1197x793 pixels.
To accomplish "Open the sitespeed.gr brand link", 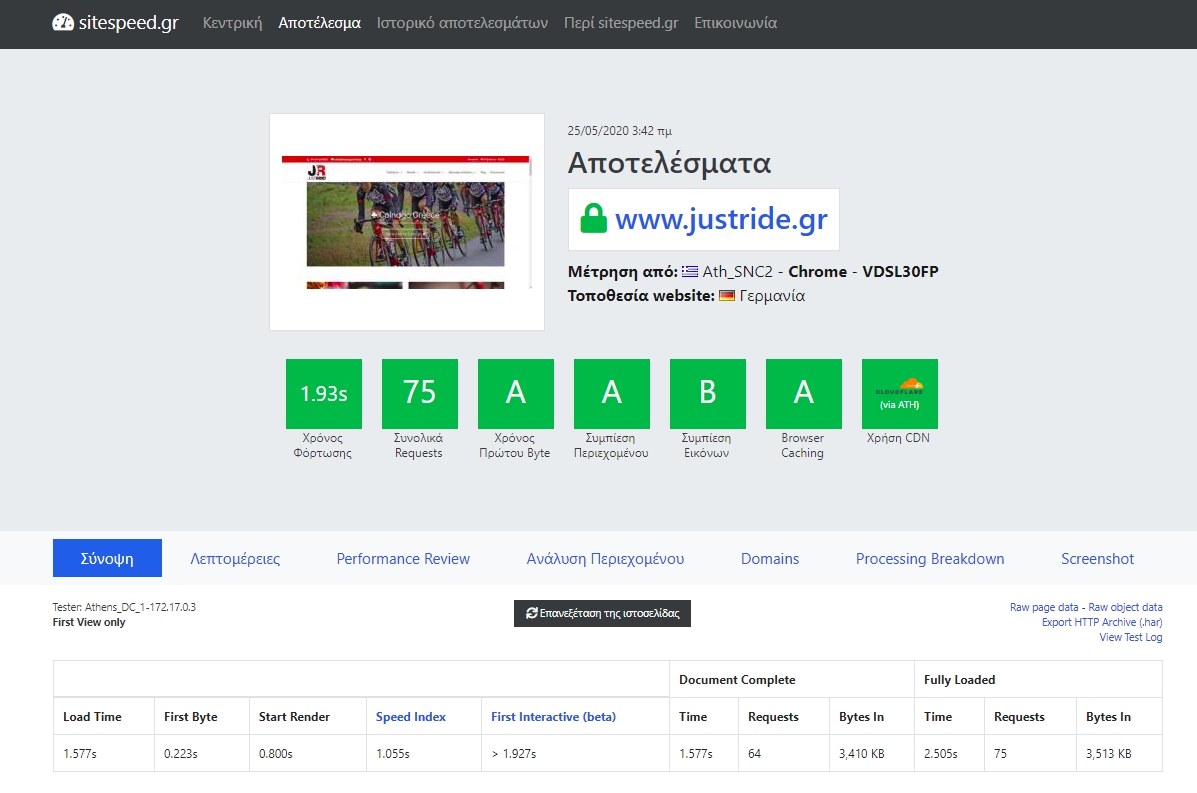I will click(x=115, y=23).
